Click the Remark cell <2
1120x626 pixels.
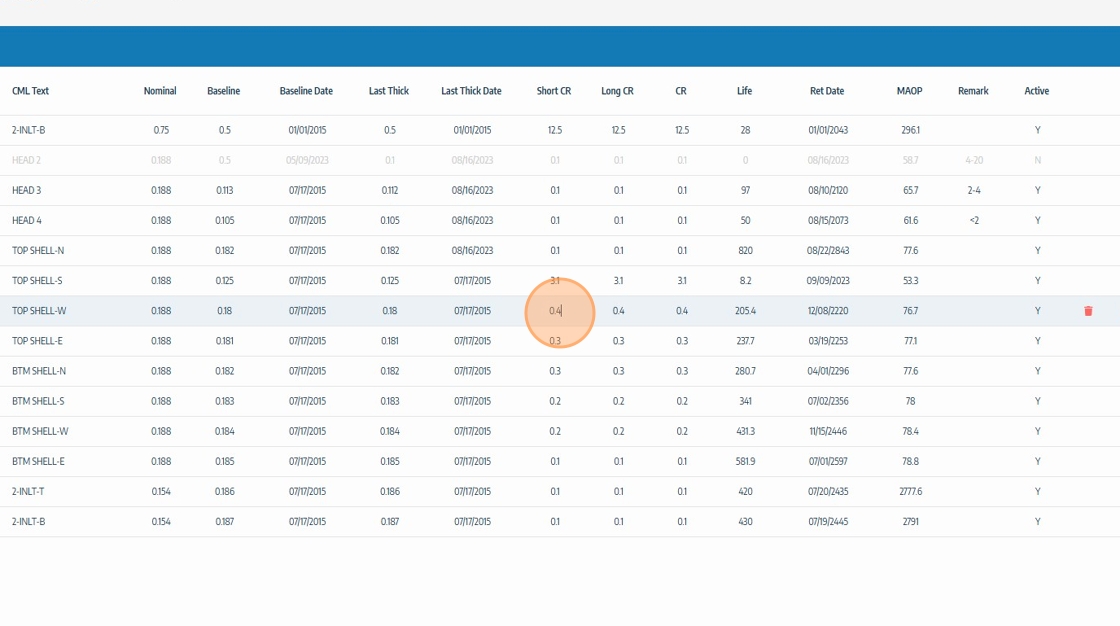click(974, 220)
